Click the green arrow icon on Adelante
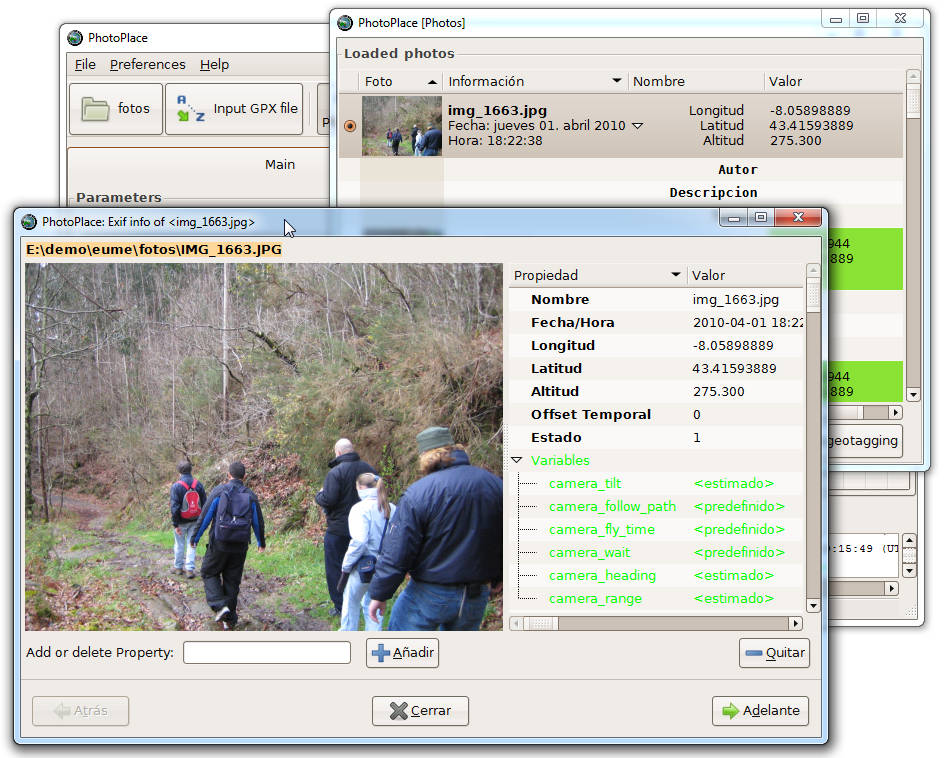The width and height of the screenshot is (945, 758). coord(730,711)
